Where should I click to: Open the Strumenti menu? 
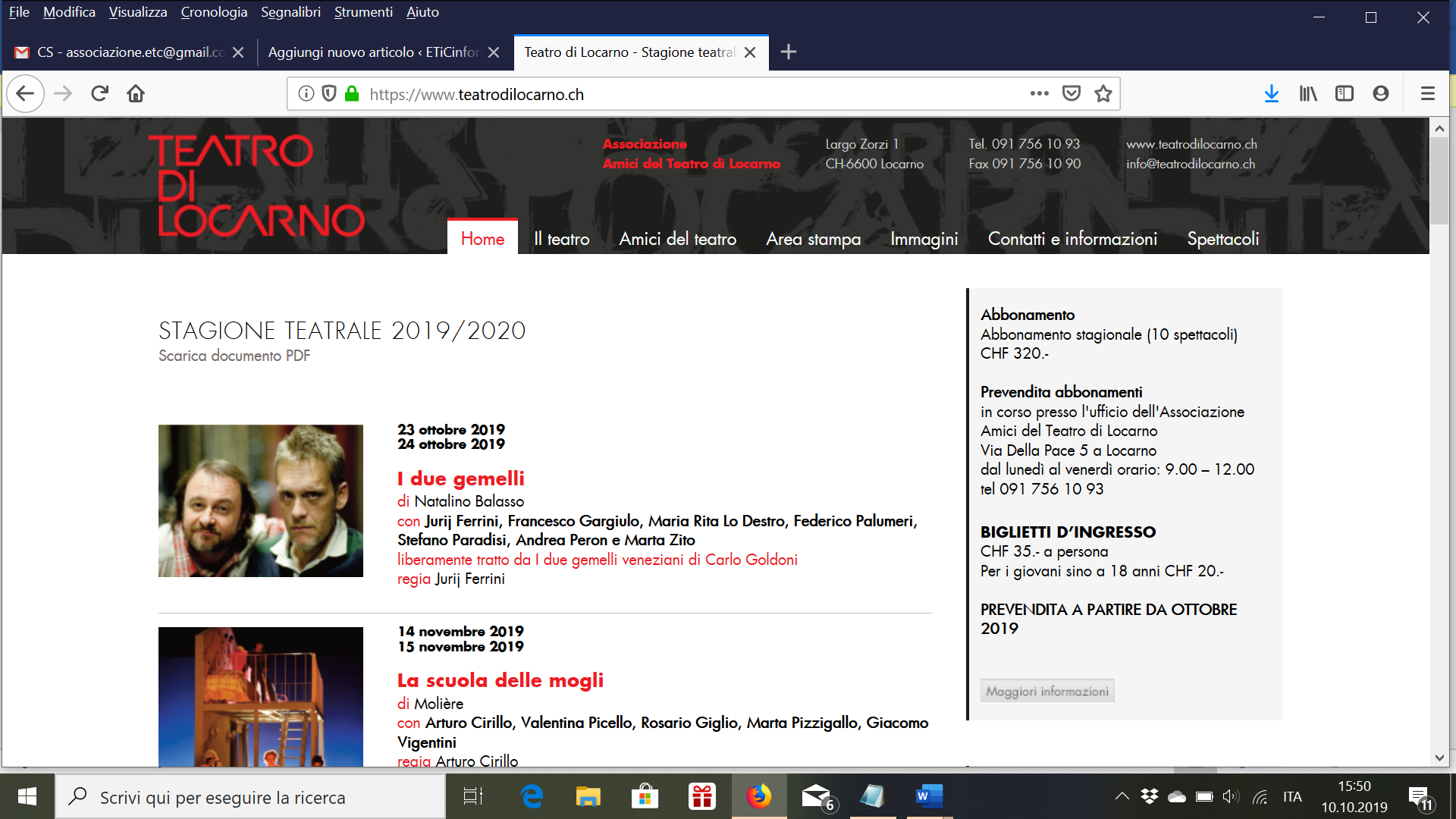pyautogui.click(x=363, y=12)
